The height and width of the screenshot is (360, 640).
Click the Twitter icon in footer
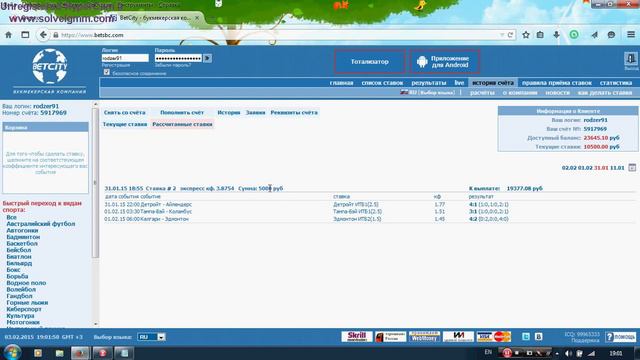click(526, 337)
